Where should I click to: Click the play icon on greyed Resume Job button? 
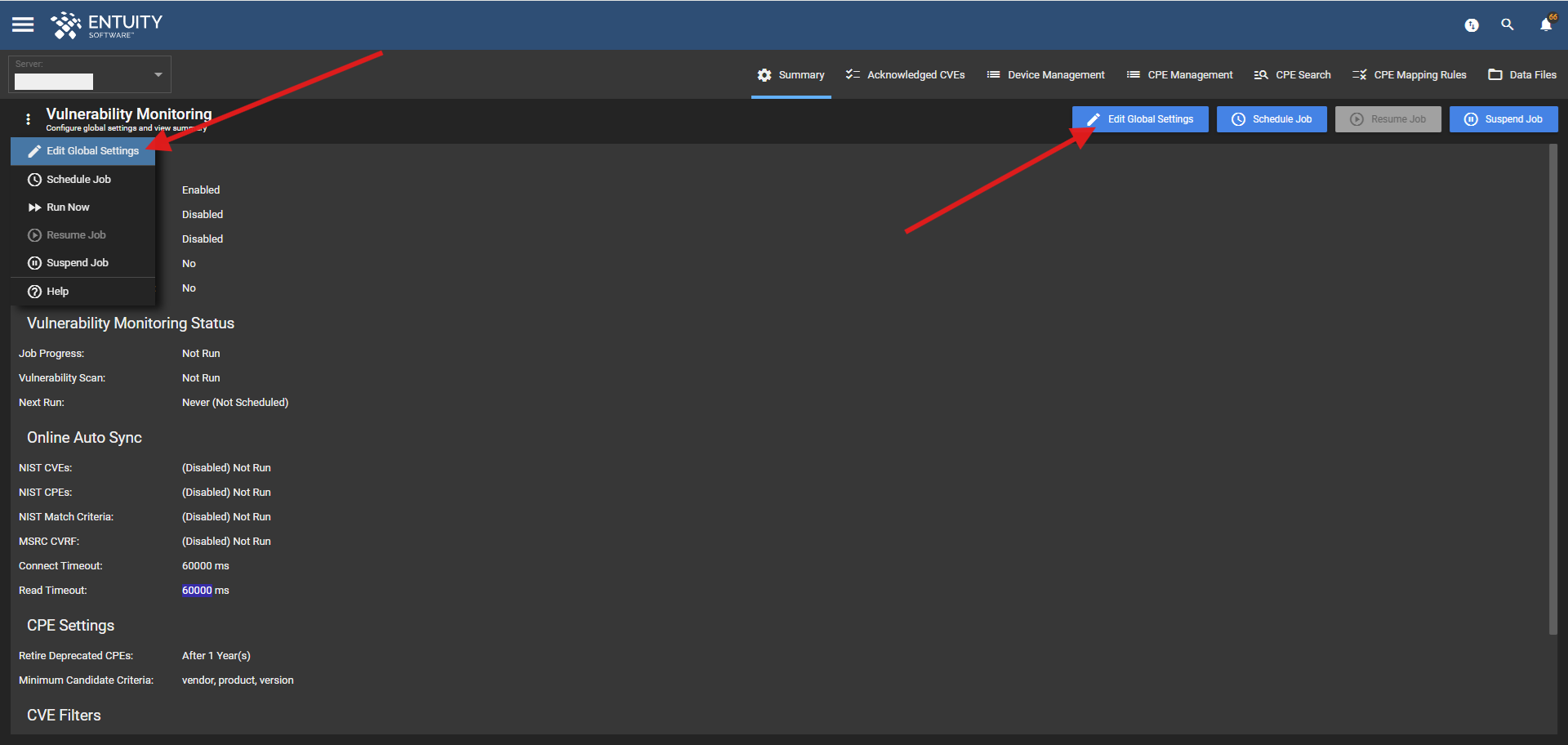coord(1356,119)
